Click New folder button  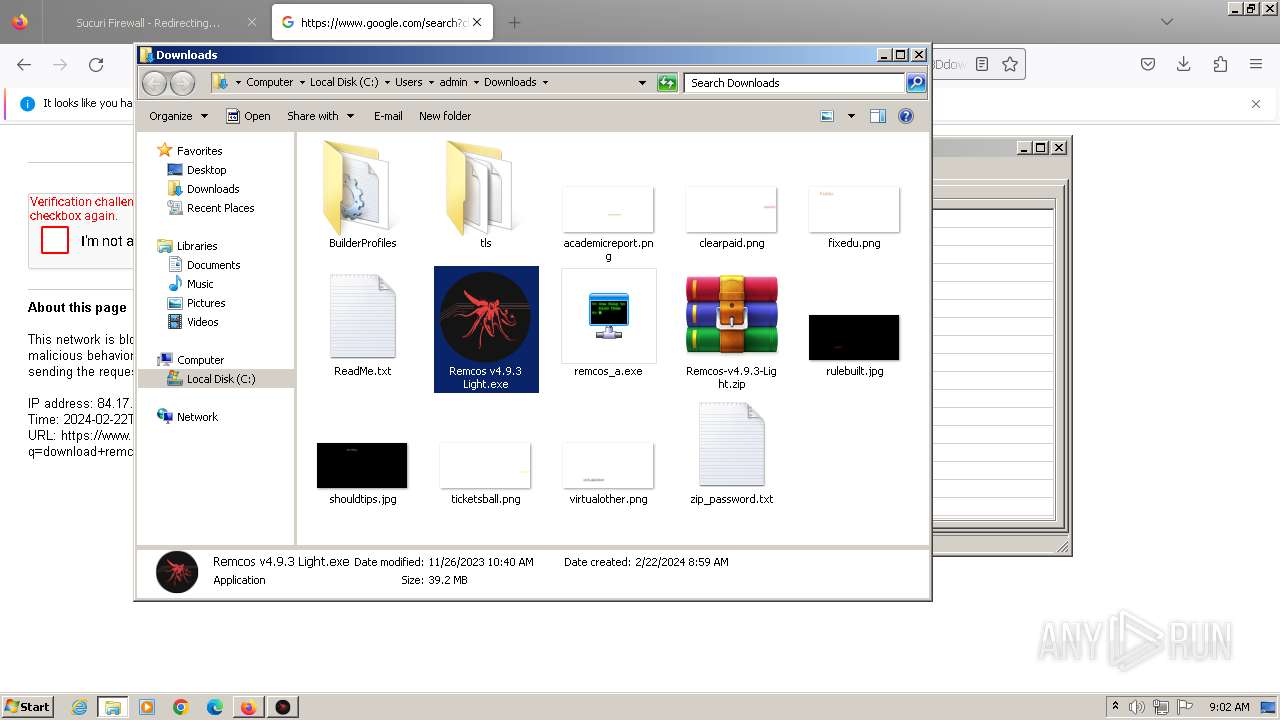tap(445, 116)
